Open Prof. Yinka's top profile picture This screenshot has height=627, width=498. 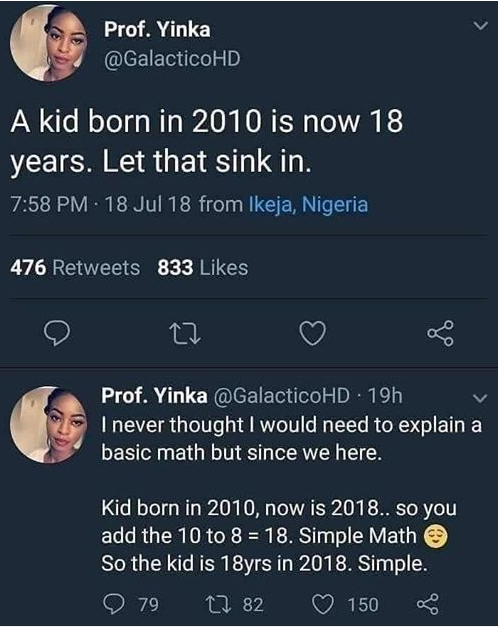tap(49, 43)
